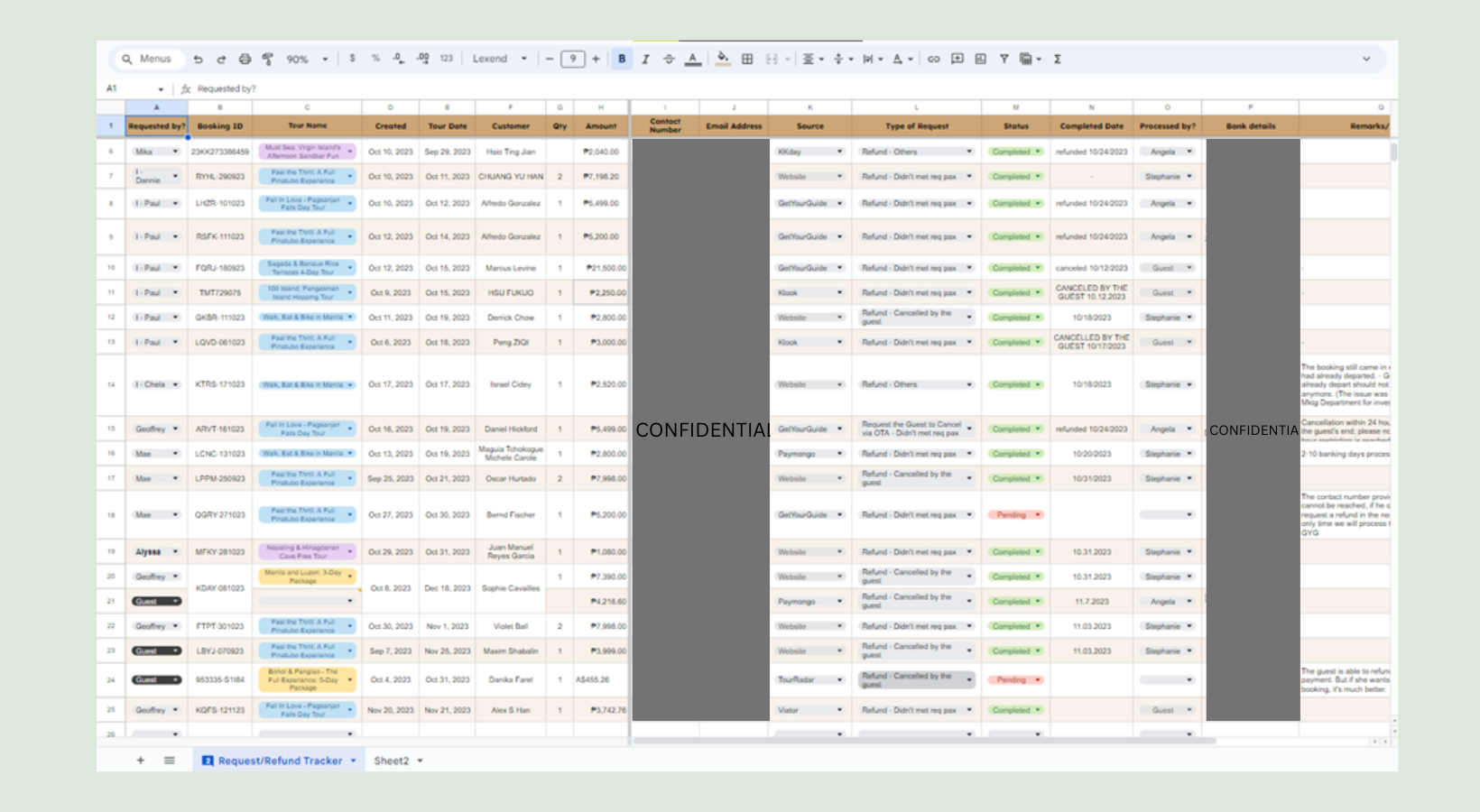The height and width of the screenshot is (812, 1480).
Task: Select the customer cell Violet Ball
Action: click(x=511, y=626)
